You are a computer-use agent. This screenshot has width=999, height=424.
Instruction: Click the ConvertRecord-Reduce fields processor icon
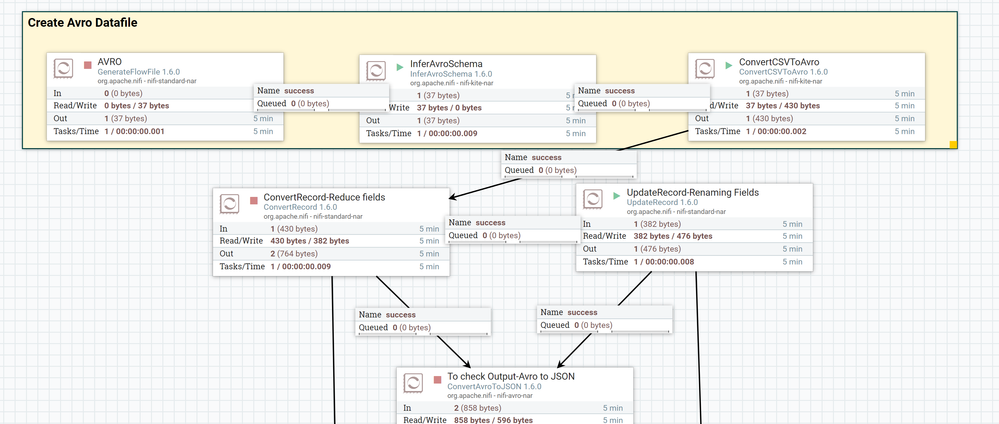[x=229, y=204]
